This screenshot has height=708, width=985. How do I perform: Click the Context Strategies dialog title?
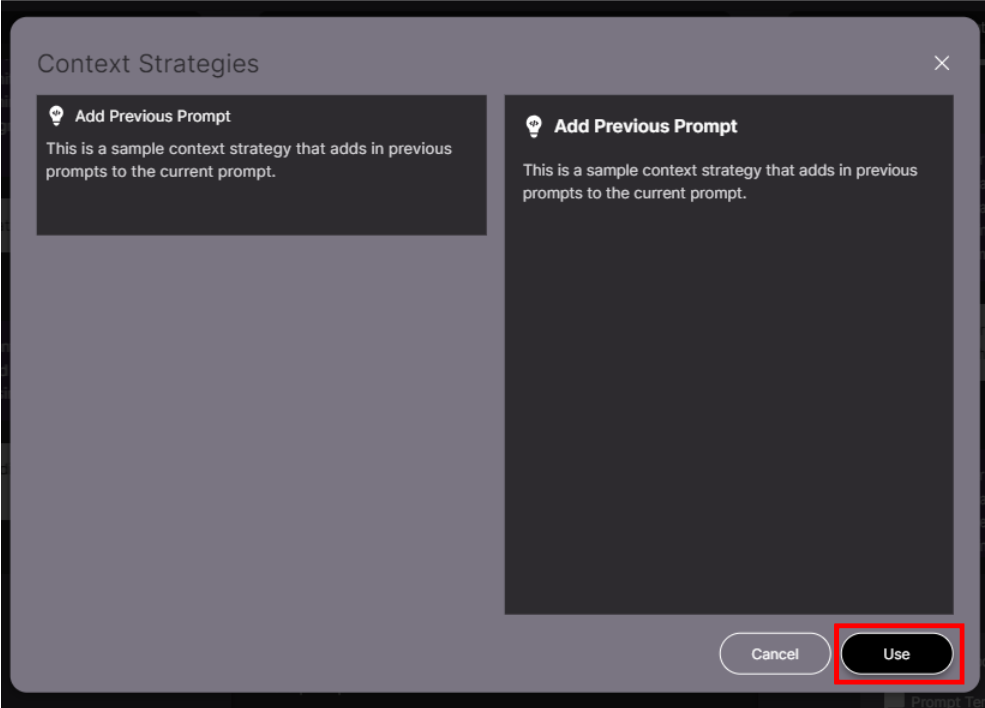(148, 64)
